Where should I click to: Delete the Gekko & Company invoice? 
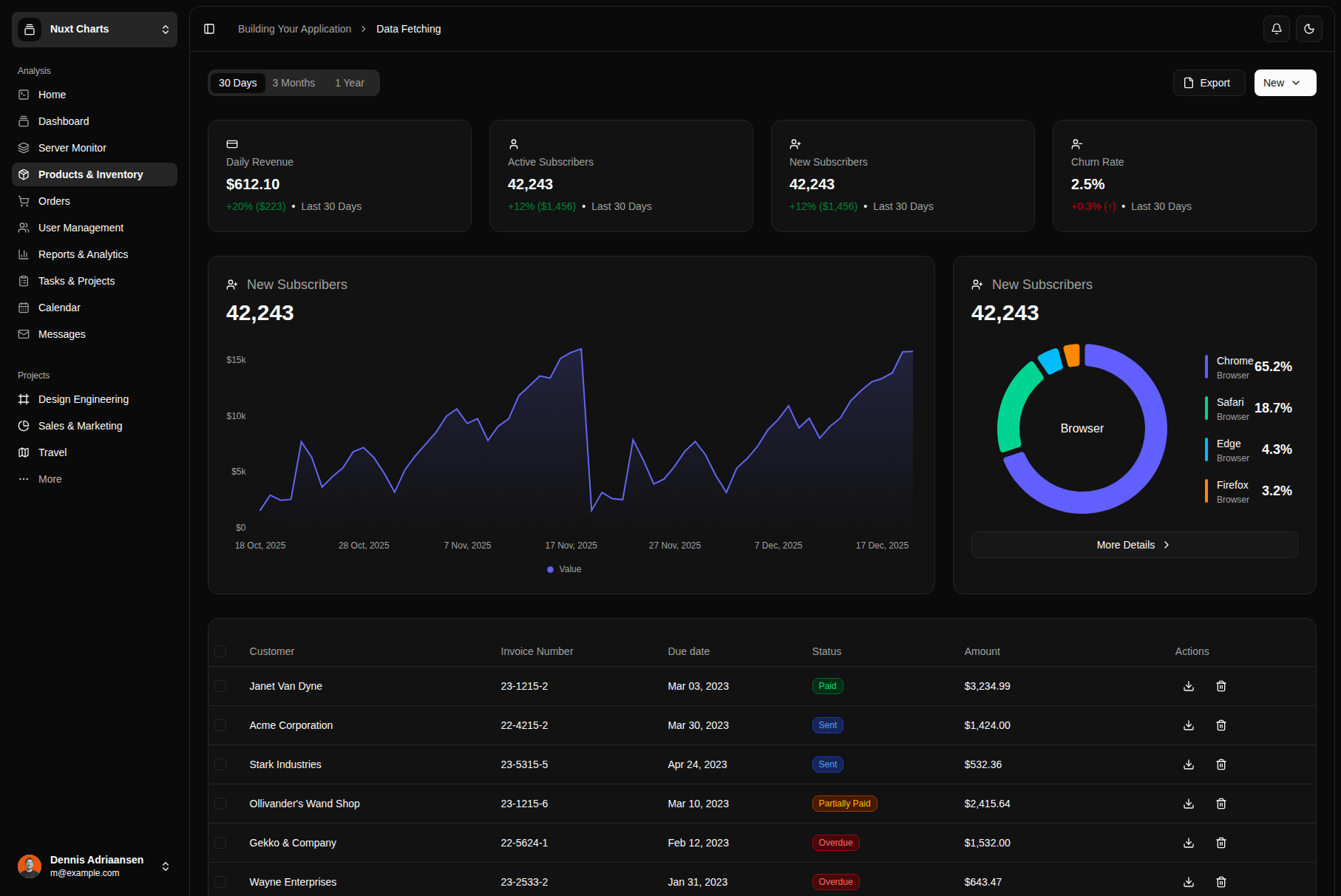pos(1221,843)
